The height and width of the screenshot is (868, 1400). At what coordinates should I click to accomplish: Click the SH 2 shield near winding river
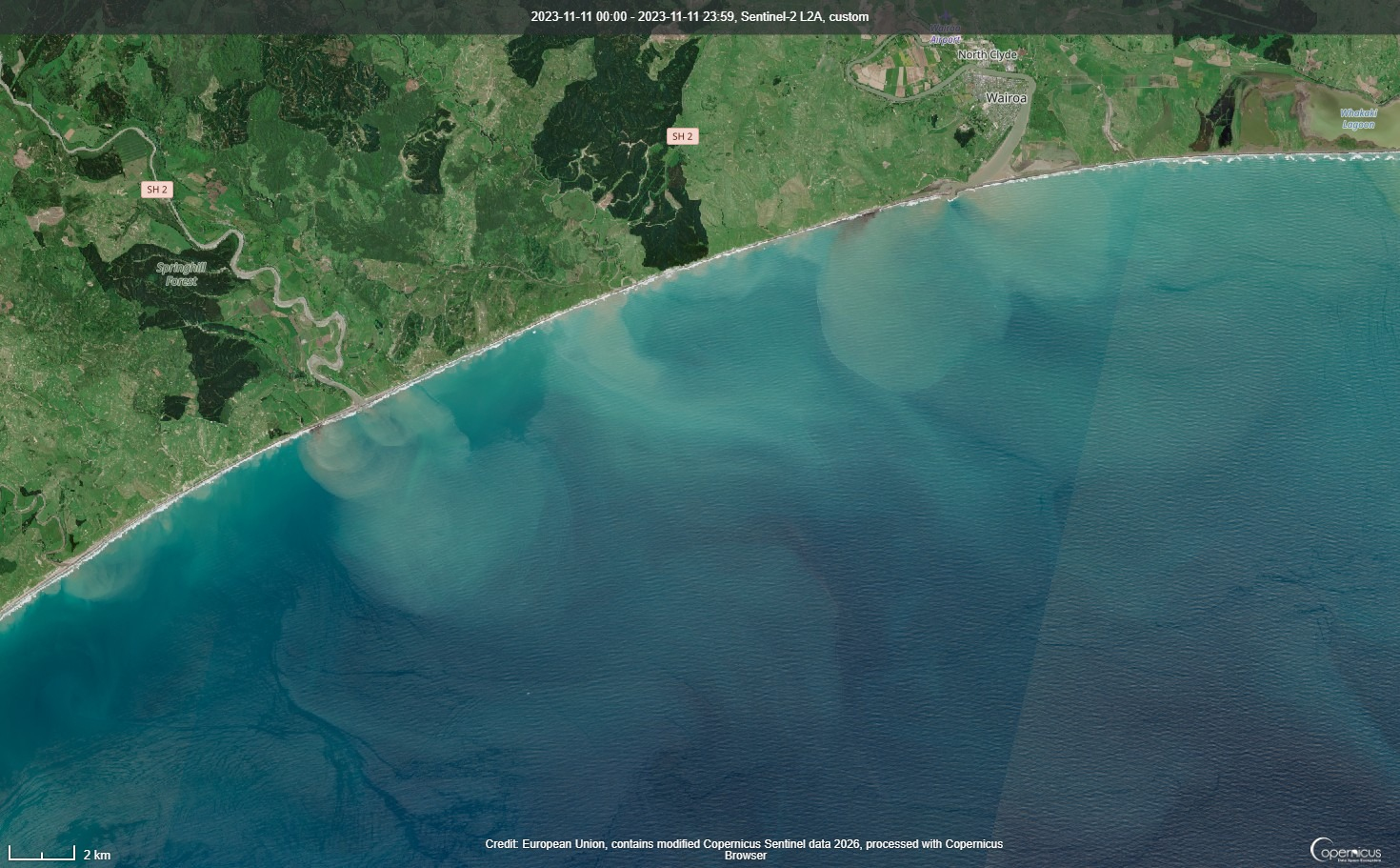(x=157, y=190)
